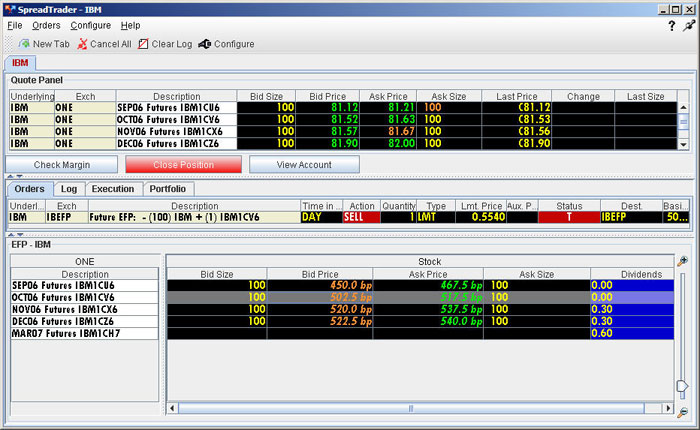The height and width of the screenshot is (430, 700).
Task: Click the 450.0 bp bid price
Action: [x=320, y=285]
